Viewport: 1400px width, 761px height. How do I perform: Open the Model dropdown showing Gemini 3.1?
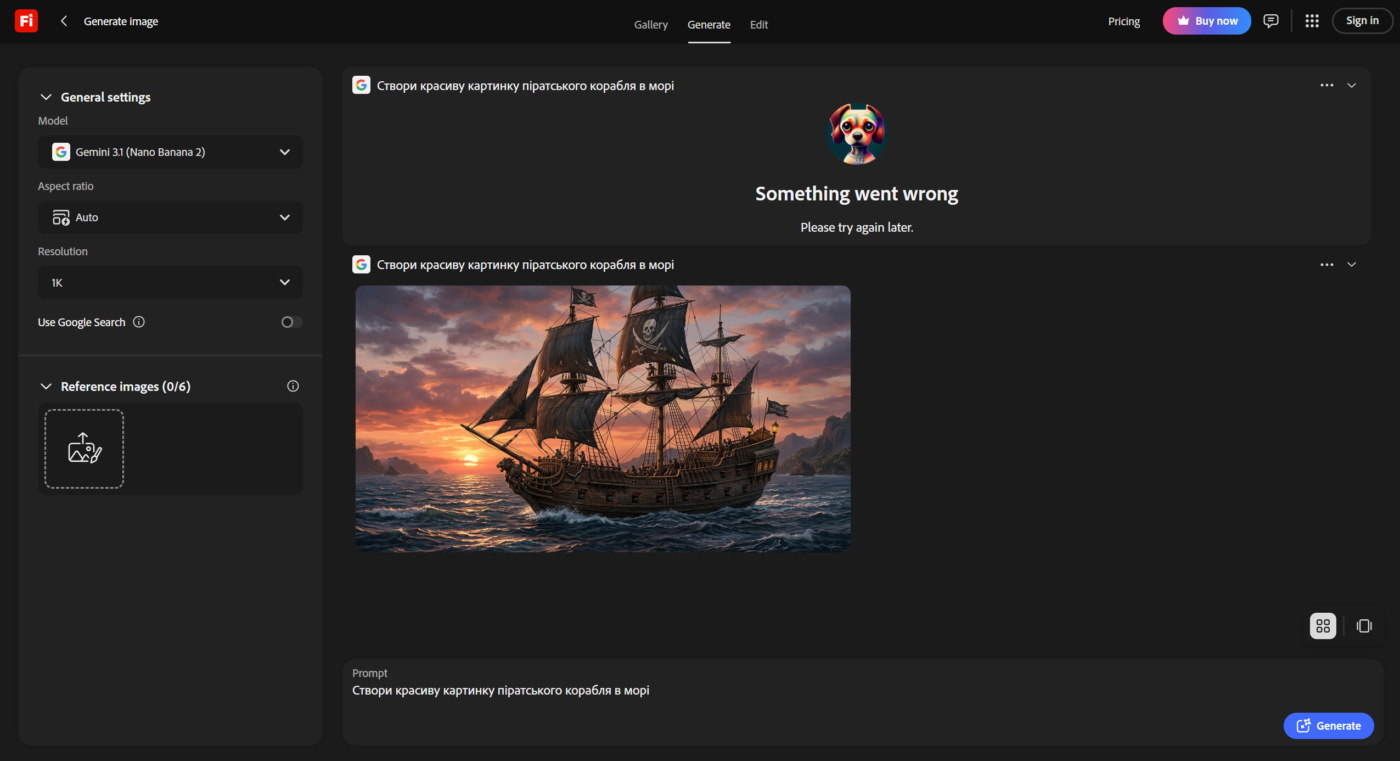[x=170, y=152]
